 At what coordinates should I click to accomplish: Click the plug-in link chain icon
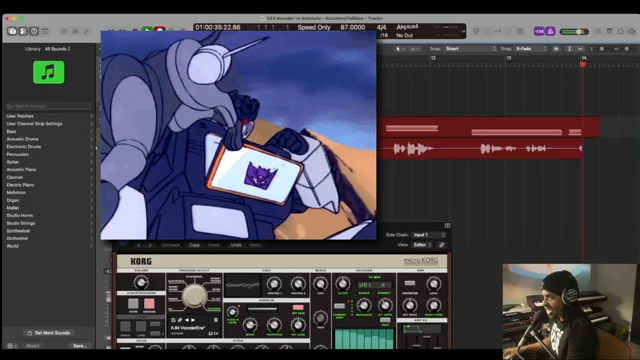click(x=442, y=245)
